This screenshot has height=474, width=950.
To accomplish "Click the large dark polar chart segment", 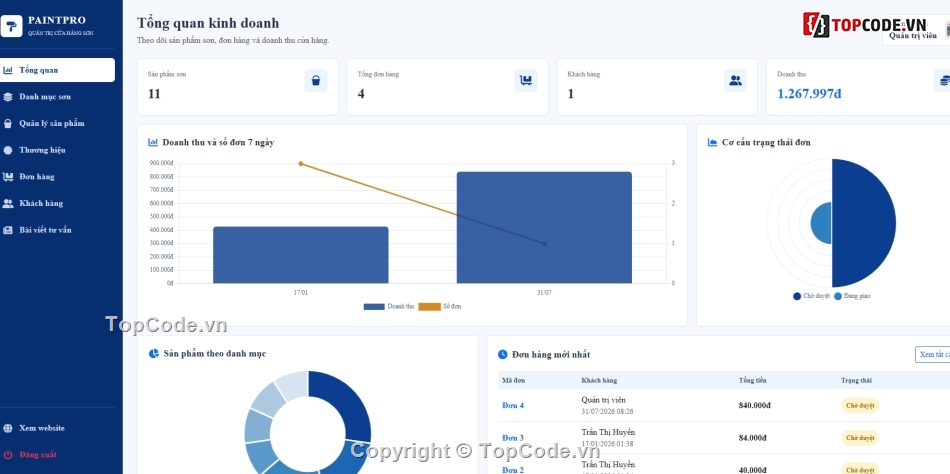I will tap(866, 223).
